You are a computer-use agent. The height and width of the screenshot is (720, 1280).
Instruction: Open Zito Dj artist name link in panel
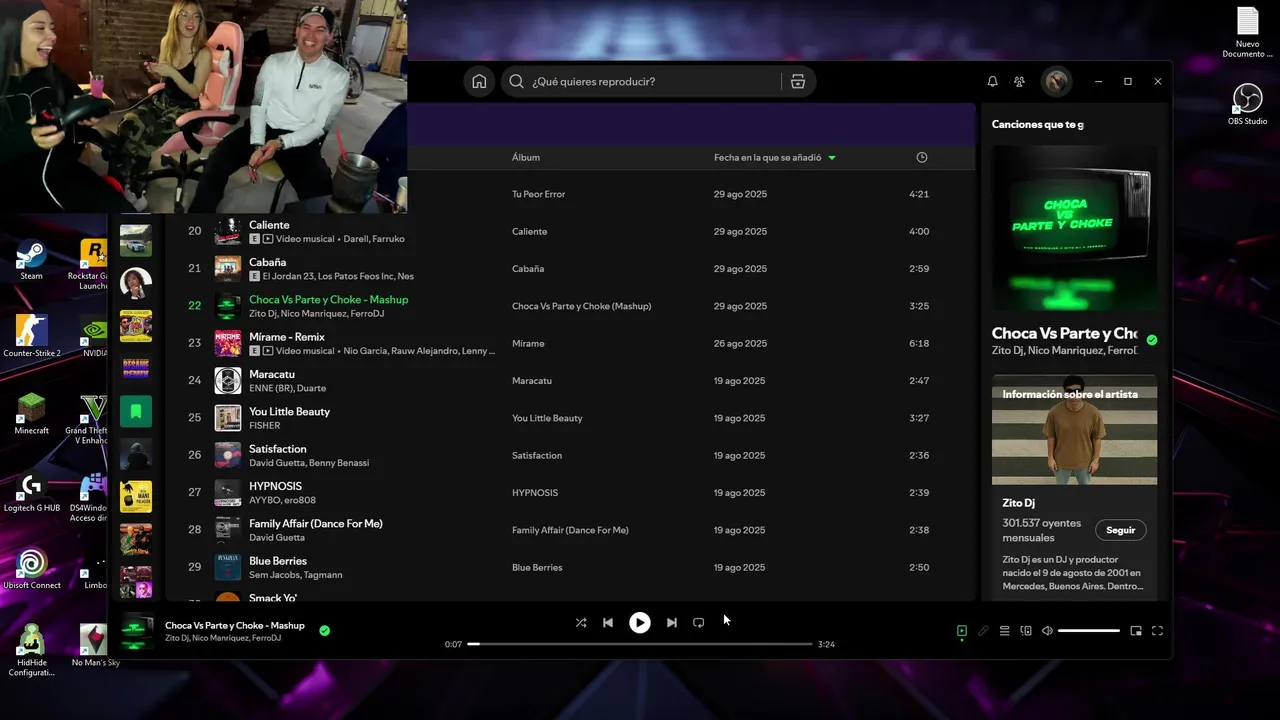(x=1019, y=503)
